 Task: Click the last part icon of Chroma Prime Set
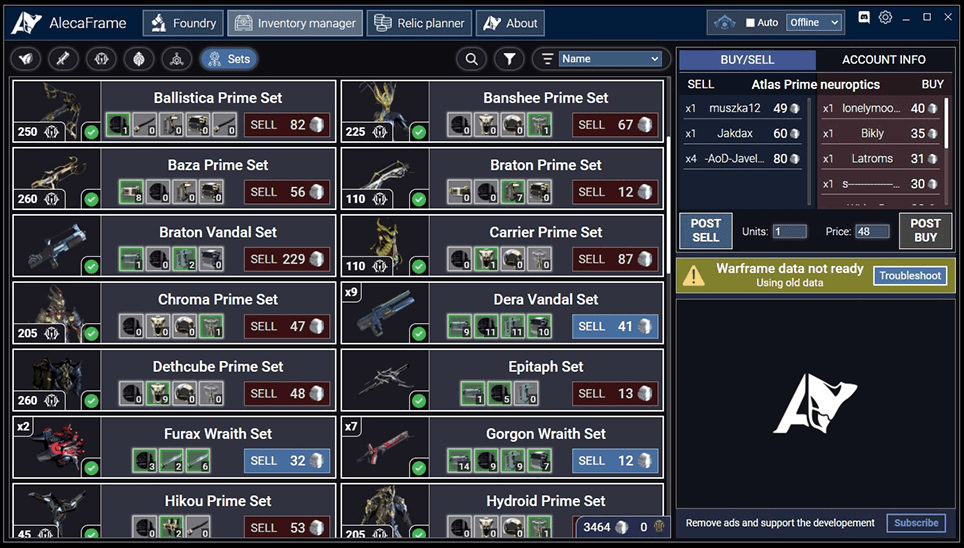[211, 326]
